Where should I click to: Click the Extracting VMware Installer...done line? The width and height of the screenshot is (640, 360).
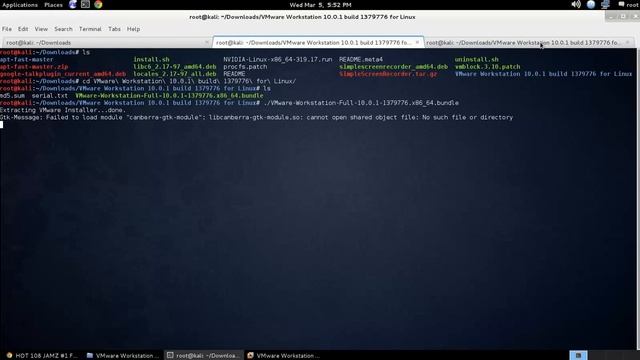click(x=63, y=110)
